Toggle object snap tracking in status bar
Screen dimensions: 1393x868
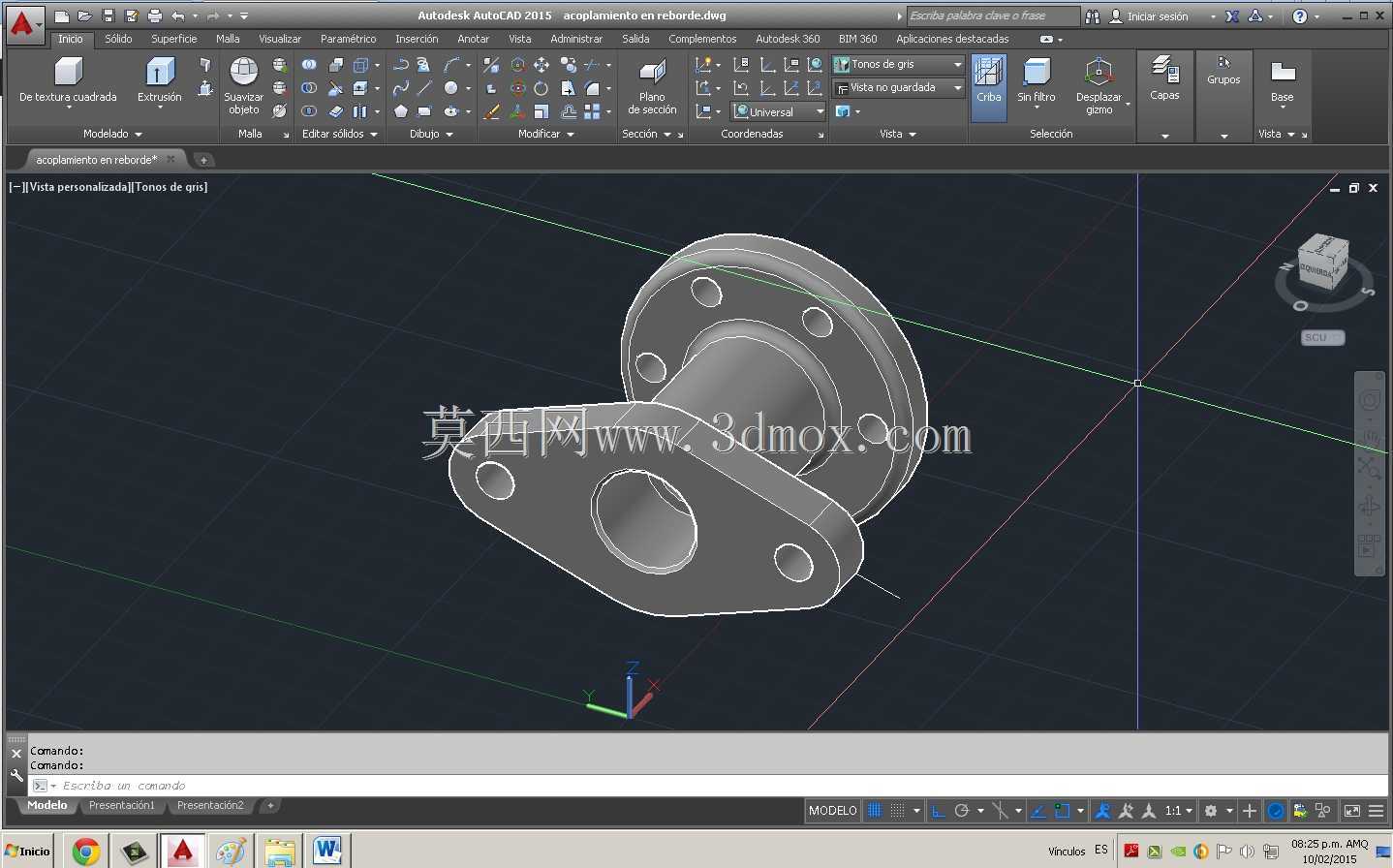[x=1038, y=811]
